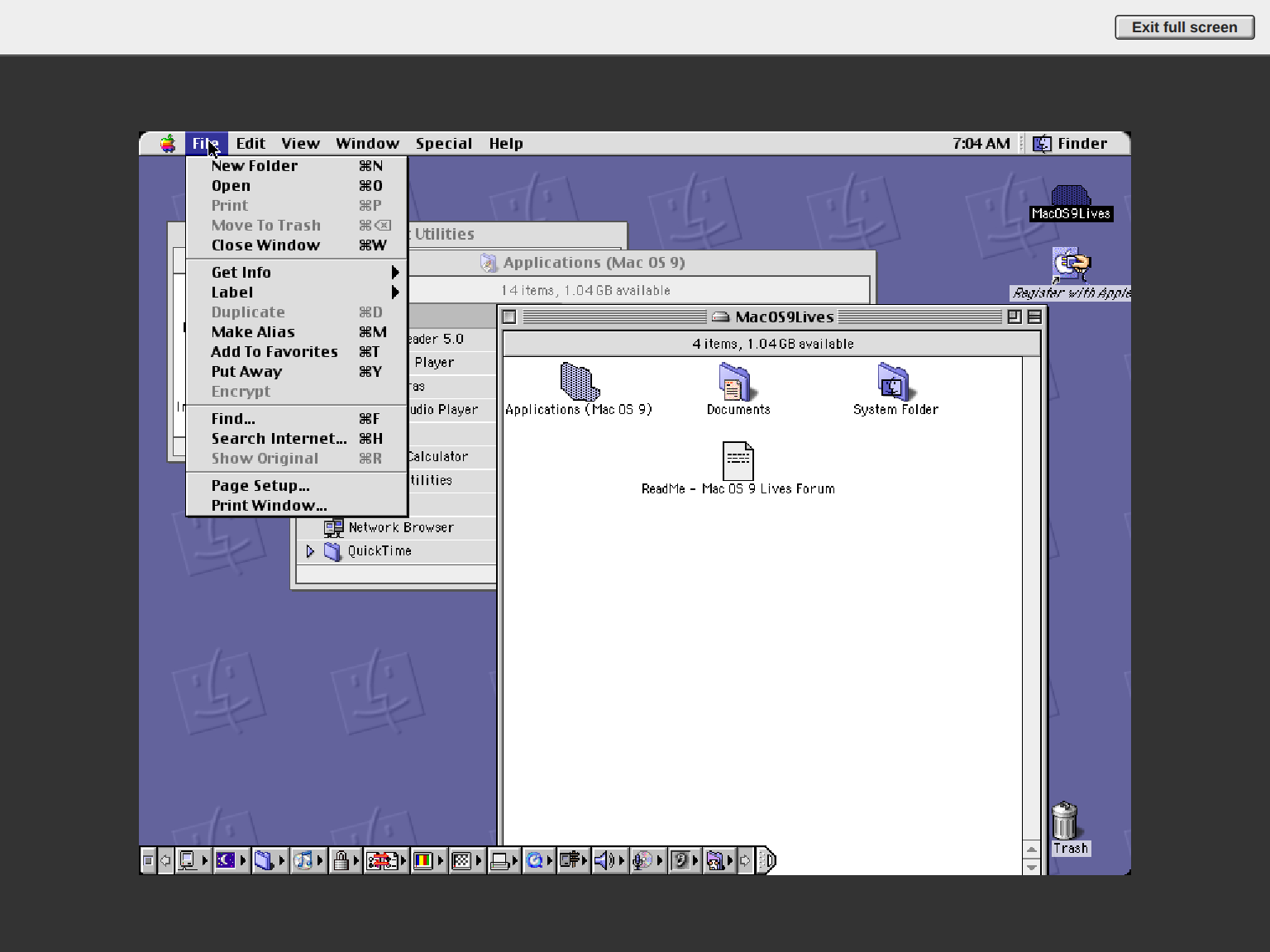Click the scroll down arrow in MacOS9Lives window
Image resolution: width=1270 pixels, height=952 pixels.
(x=1031, y=867)
